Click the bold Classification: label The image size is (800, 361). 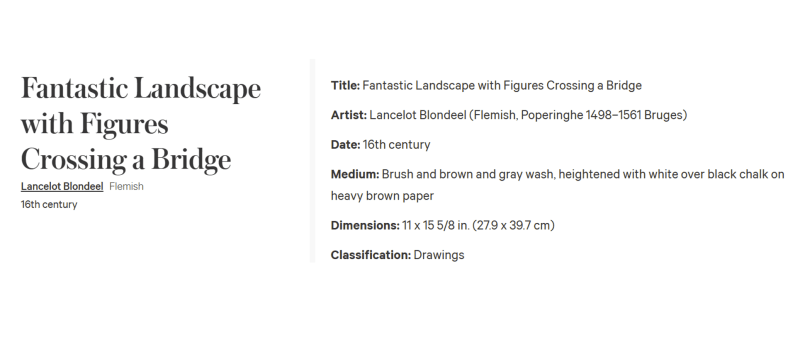371,255
